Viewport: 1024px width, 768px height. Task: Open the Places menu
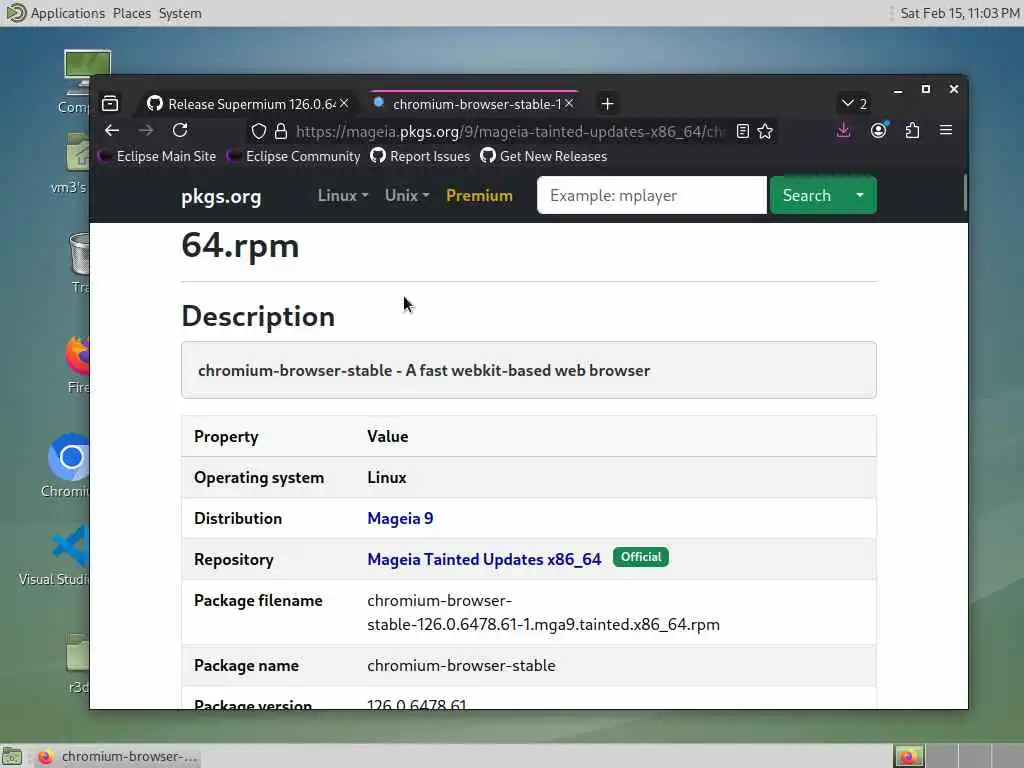click(131, 13)
